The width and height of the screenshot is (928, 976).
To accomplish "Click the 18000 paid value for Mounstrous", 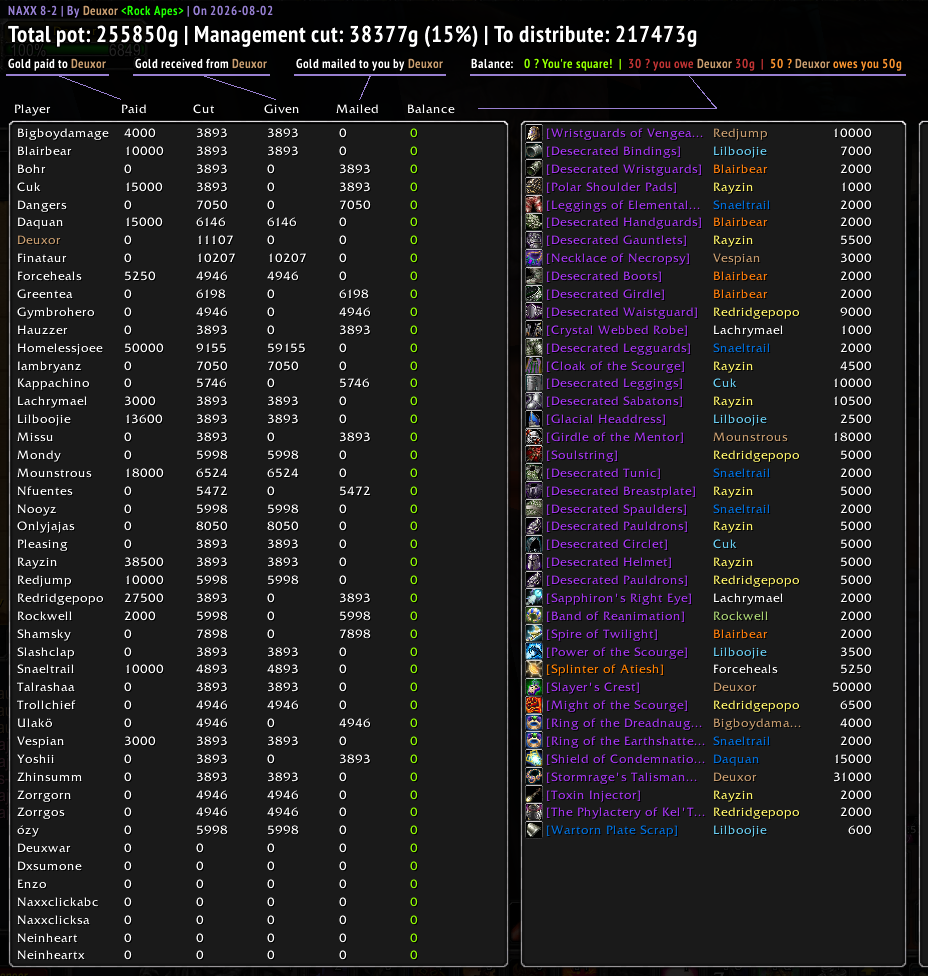I will click(x=144, y=474).
